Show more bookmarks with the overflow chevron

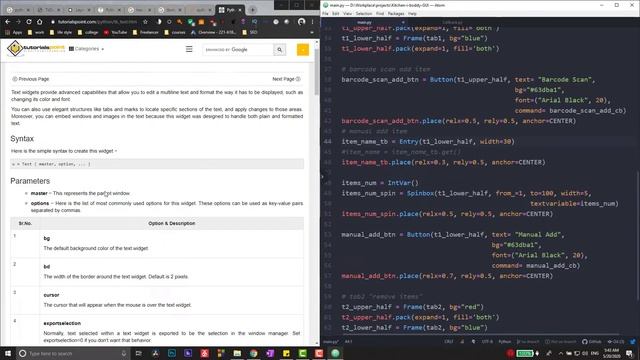tap(312, 32)
